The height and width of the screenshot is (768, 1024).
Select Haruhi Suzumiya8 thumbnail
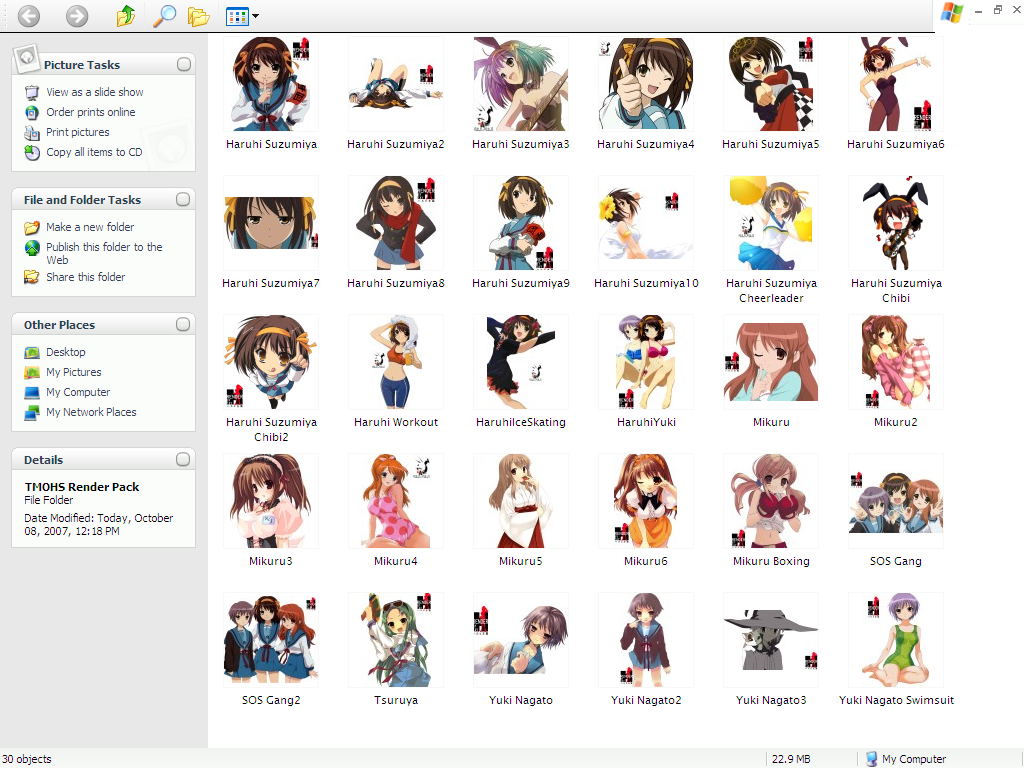[x=396, y=223]
